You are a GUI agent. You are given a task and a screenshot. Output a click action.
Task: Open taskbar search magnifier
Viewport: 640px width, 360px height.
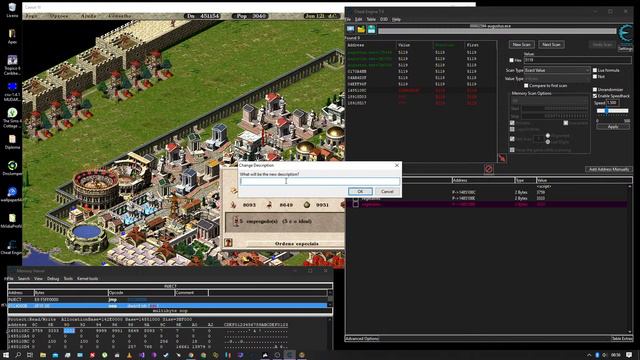(x=18, y=355)
